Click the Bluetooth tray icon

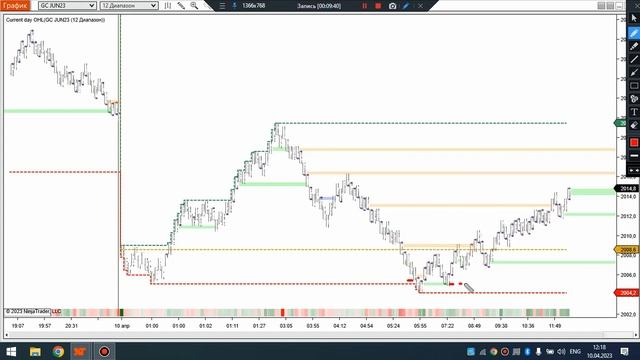pos(527,351)
